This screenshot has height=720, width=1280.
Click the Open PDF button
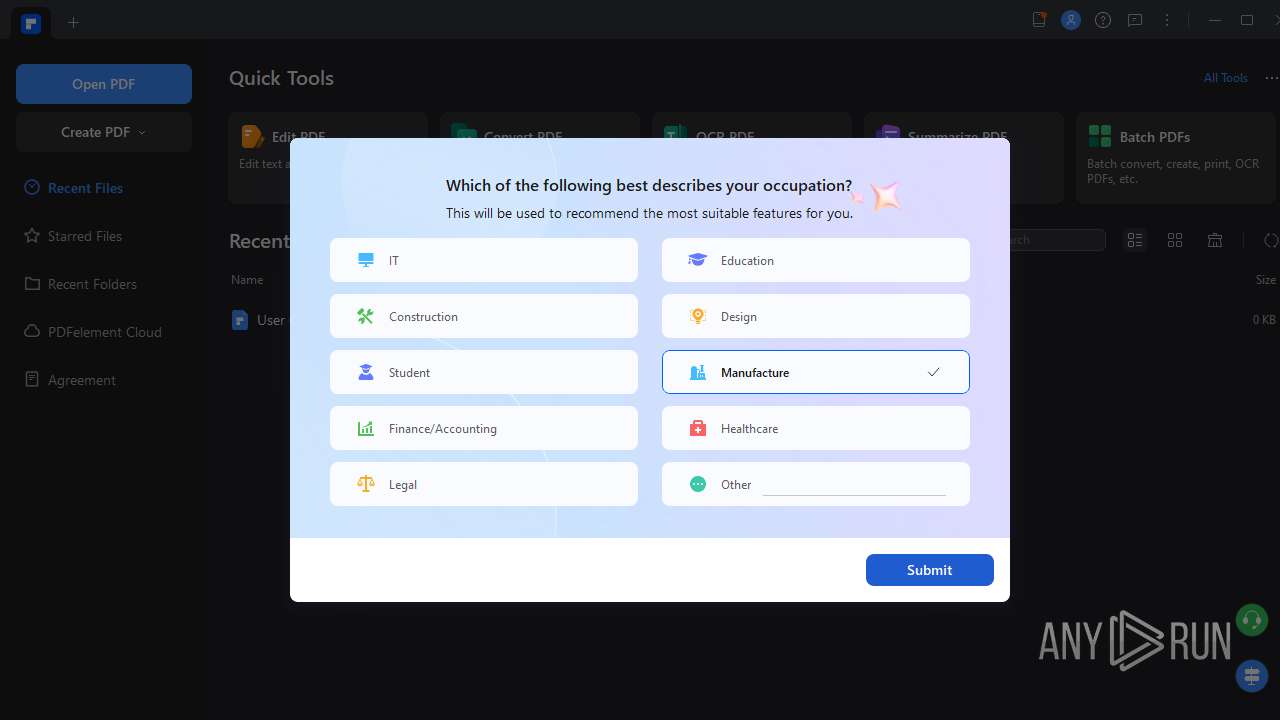click(104, 84)
